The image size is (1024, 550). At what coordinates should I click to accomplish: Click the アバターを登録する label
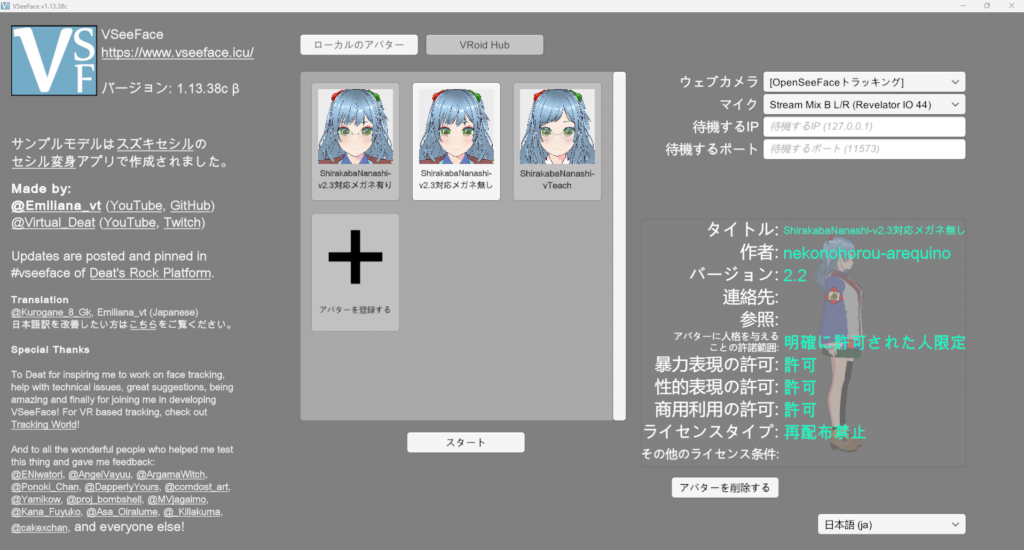(x=355, y=310)
